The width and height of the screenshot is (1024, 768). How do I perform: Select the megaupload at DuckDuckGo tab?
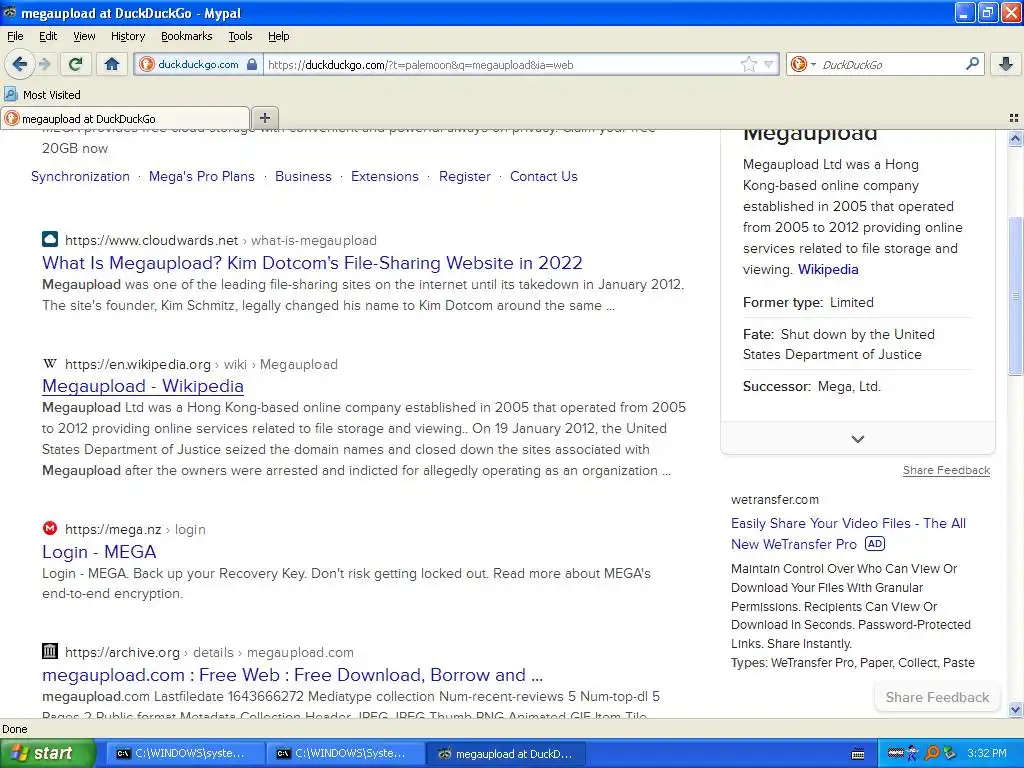point(125,118)
